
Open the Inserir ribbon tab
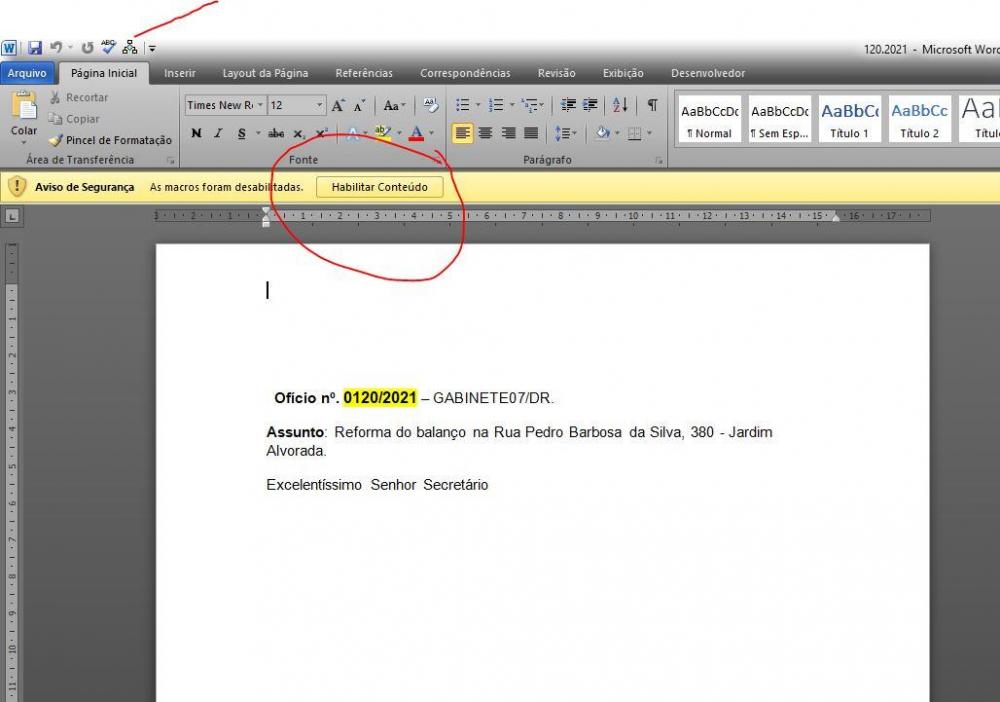[x=180, y=73]
